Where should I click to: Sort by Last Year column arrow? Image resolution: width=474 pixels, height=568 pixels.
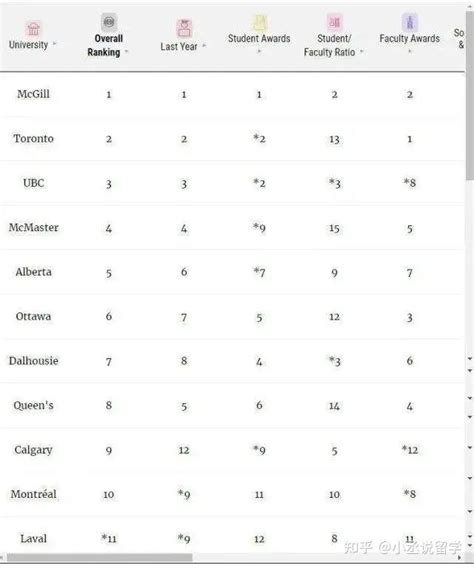204,46
